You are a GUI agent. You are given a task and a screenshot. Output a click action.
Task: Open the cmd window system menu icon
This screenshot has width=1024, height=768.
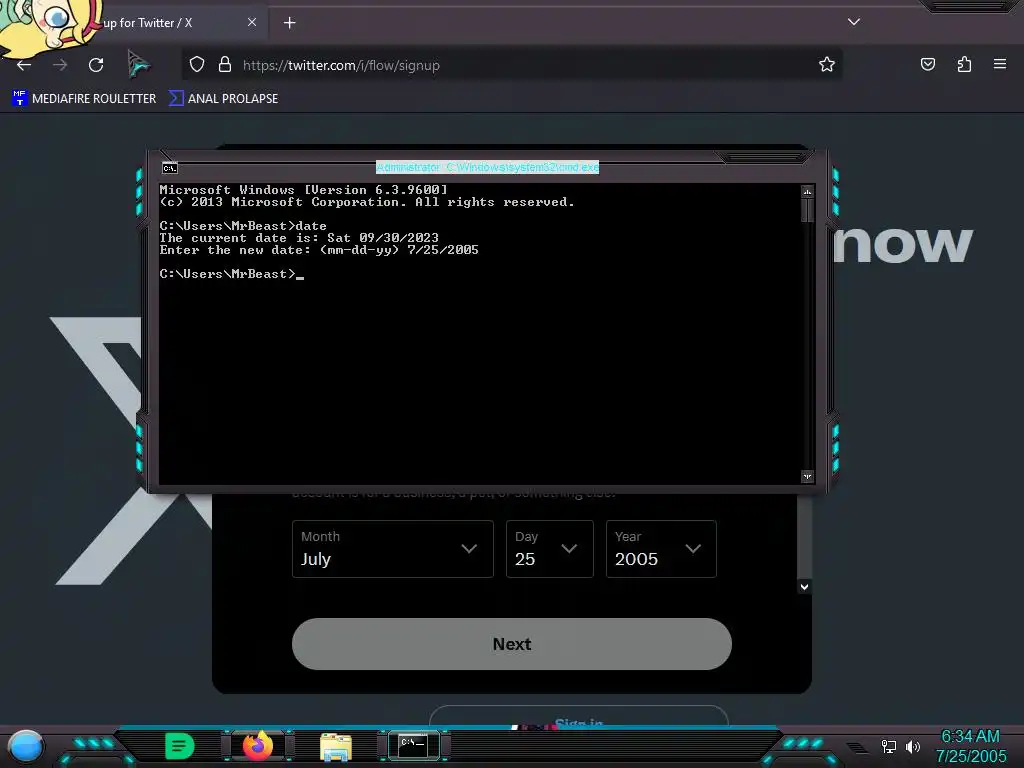point(170,168)
